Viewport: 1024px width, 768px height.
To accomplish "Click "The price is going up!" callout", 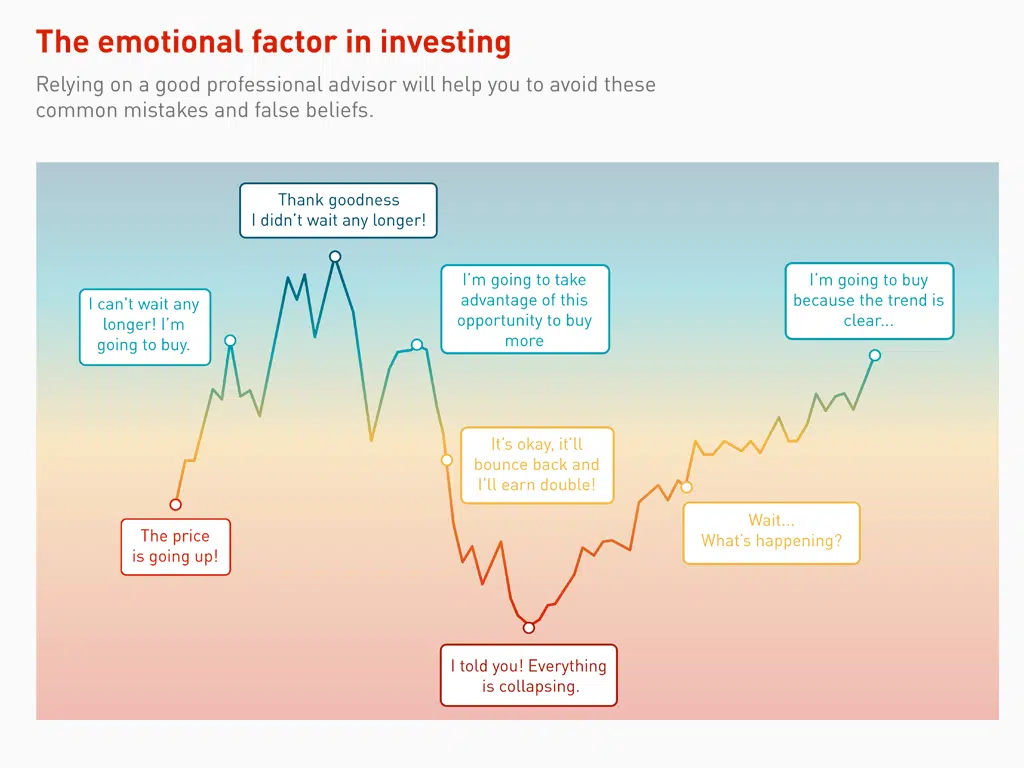I will click(x=175, y=547).
